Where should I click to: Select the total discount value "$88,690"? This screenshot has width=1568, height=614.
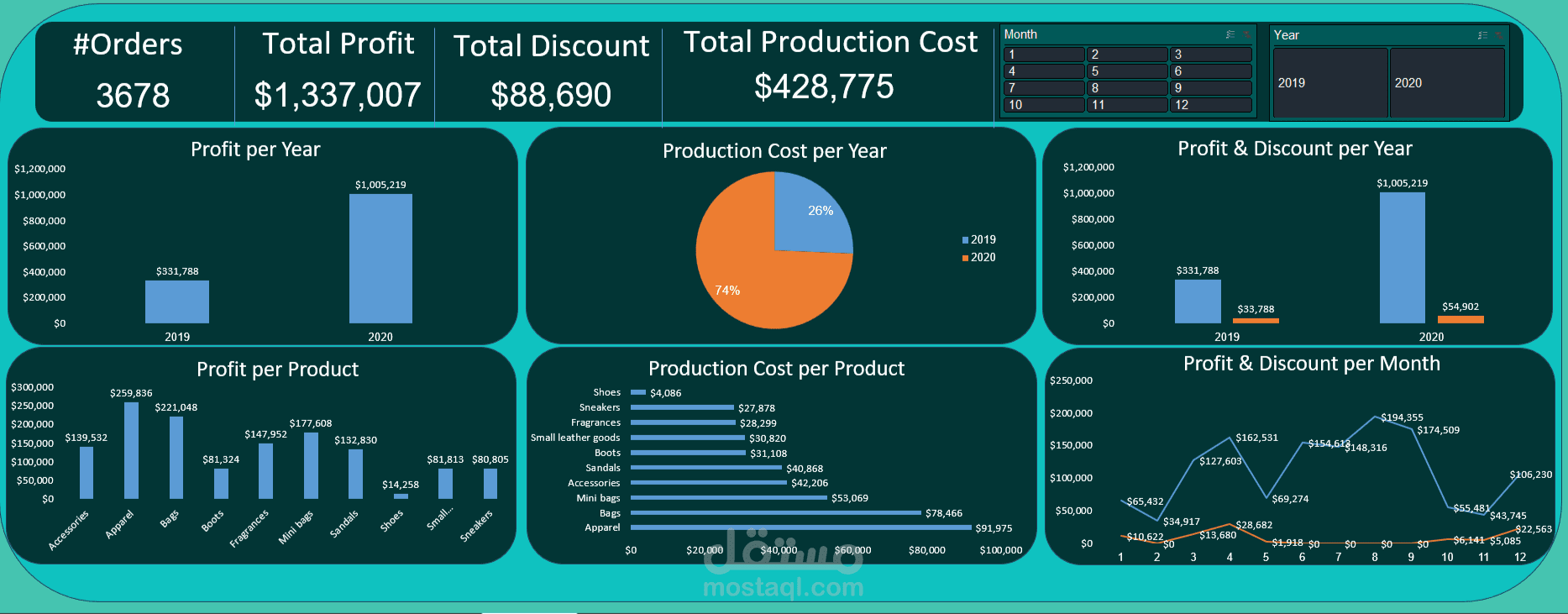point(551,95)
